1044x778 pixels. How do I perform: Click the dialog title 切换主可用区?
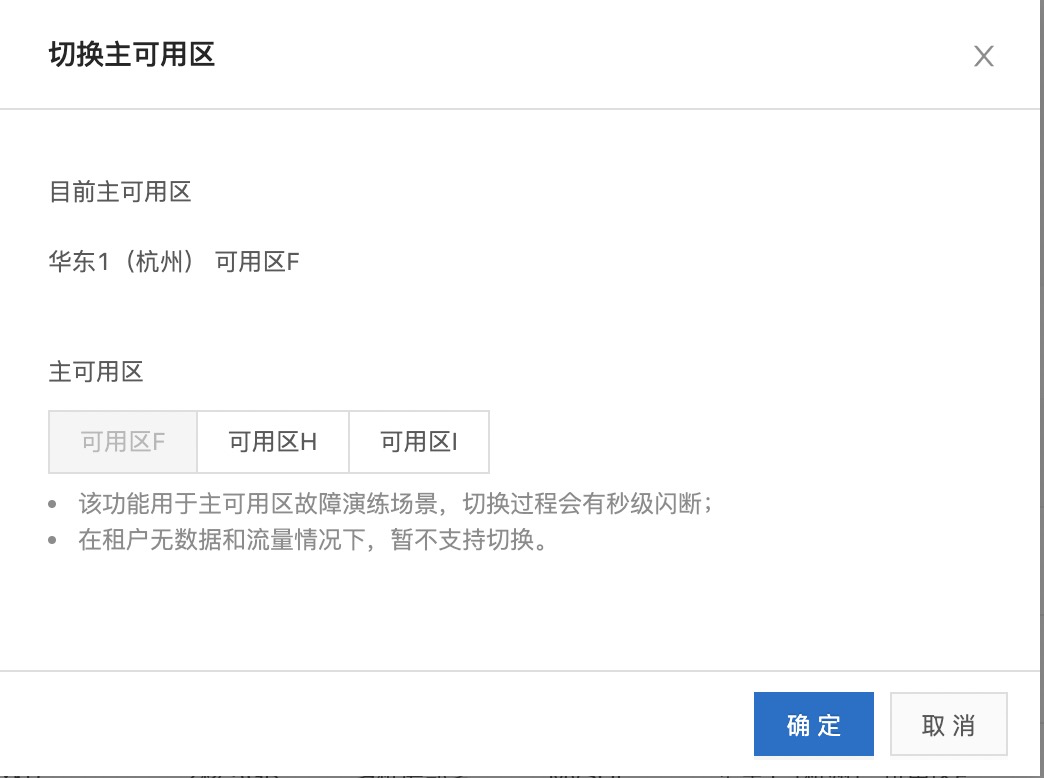pyautogui.click(x=132, y=54)
